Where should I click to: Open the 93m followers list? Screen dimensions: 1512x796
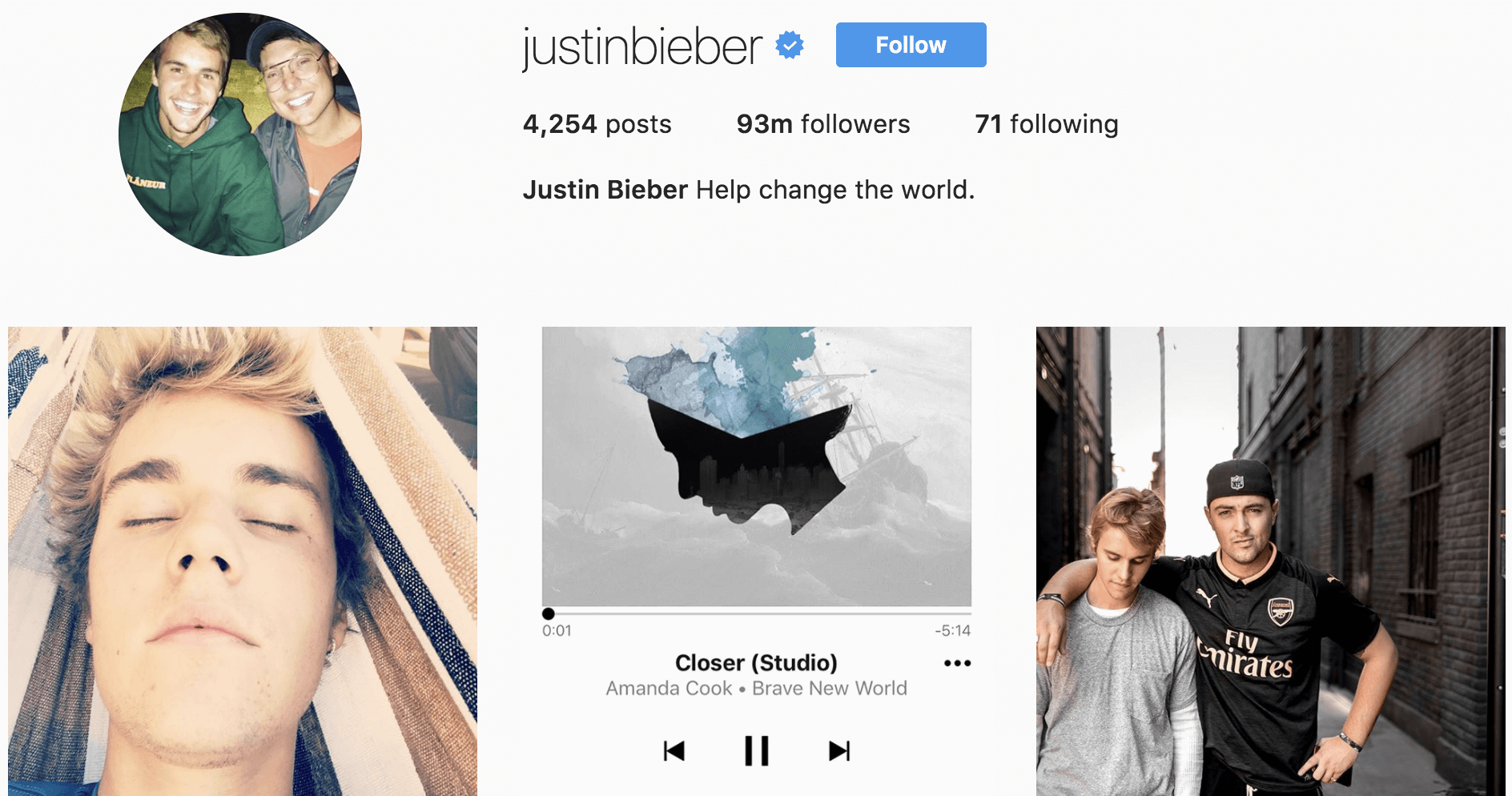tap(823, 124)
